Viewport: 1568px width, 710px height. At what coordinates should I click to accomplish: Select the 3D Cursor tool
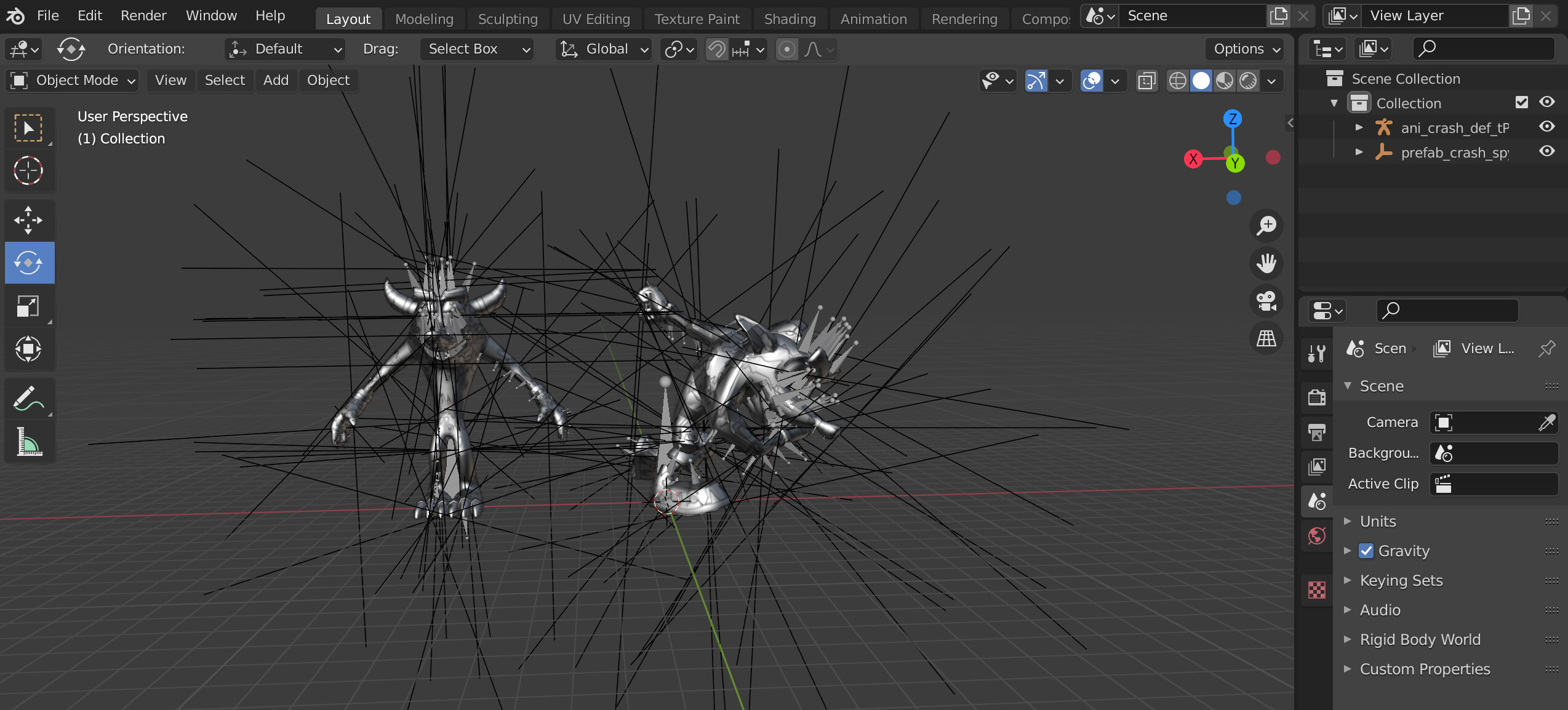coord(28,170)
